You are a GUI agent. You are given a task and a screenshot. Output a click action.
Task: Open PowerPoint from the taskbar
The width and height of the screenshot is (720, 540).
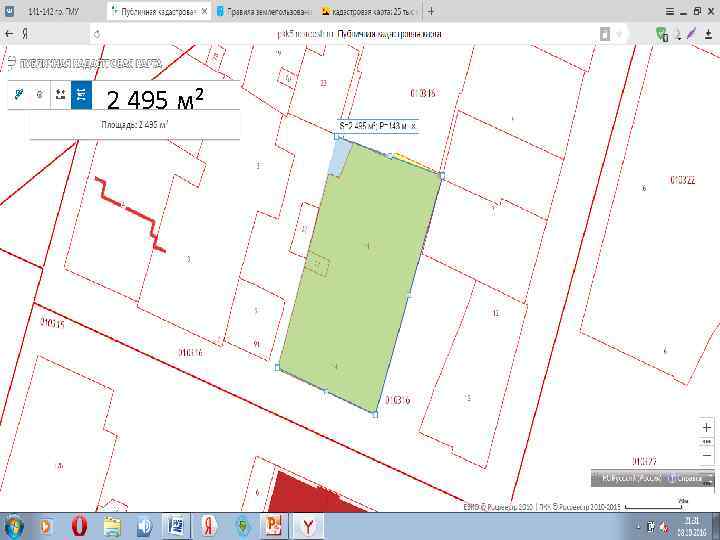274,526
